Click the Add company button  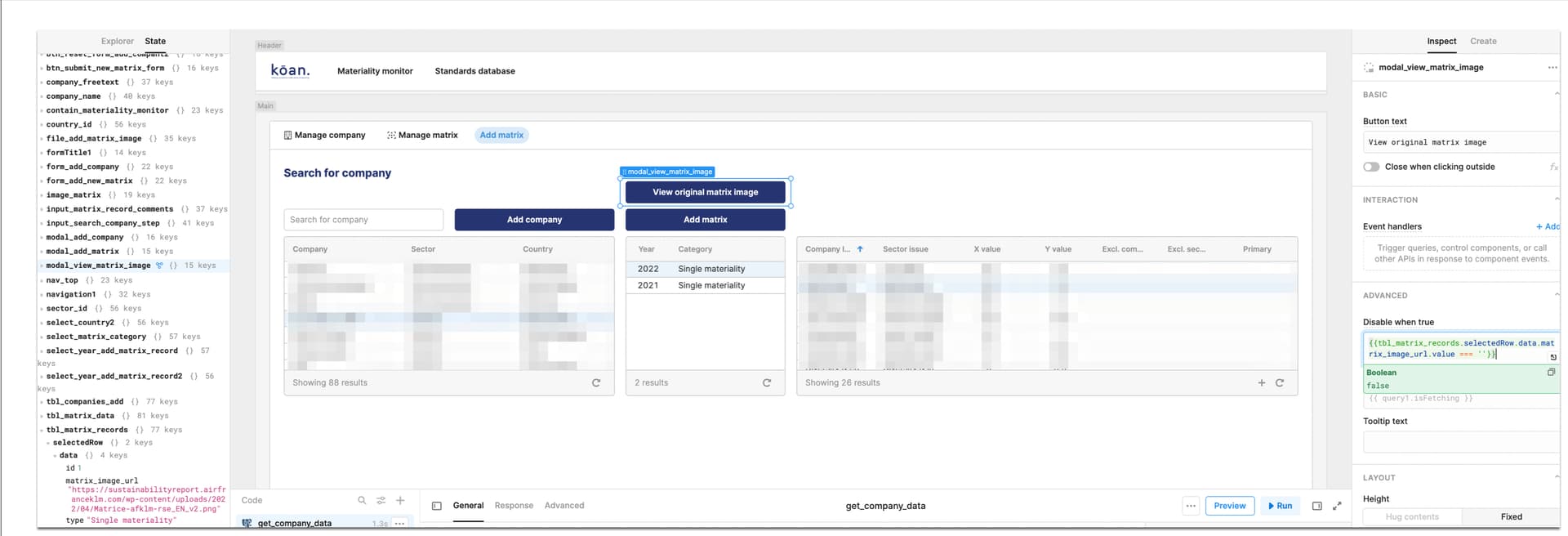coord(534,219)
